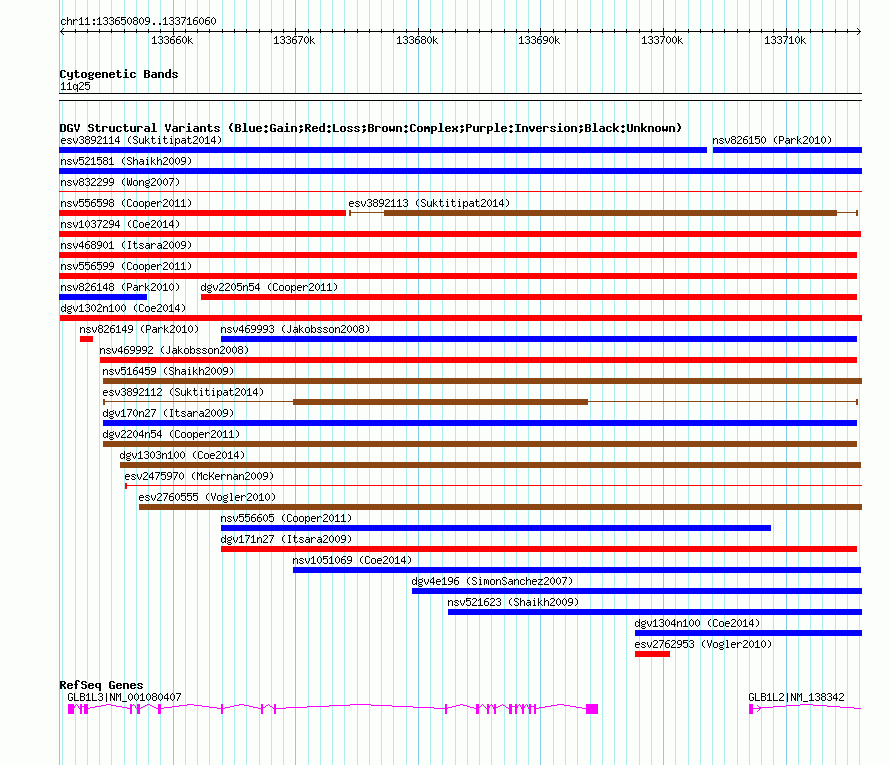Click the dgv2204n54 (Cooper2011) label
The image size is (890, 765).
pos(171,434)
